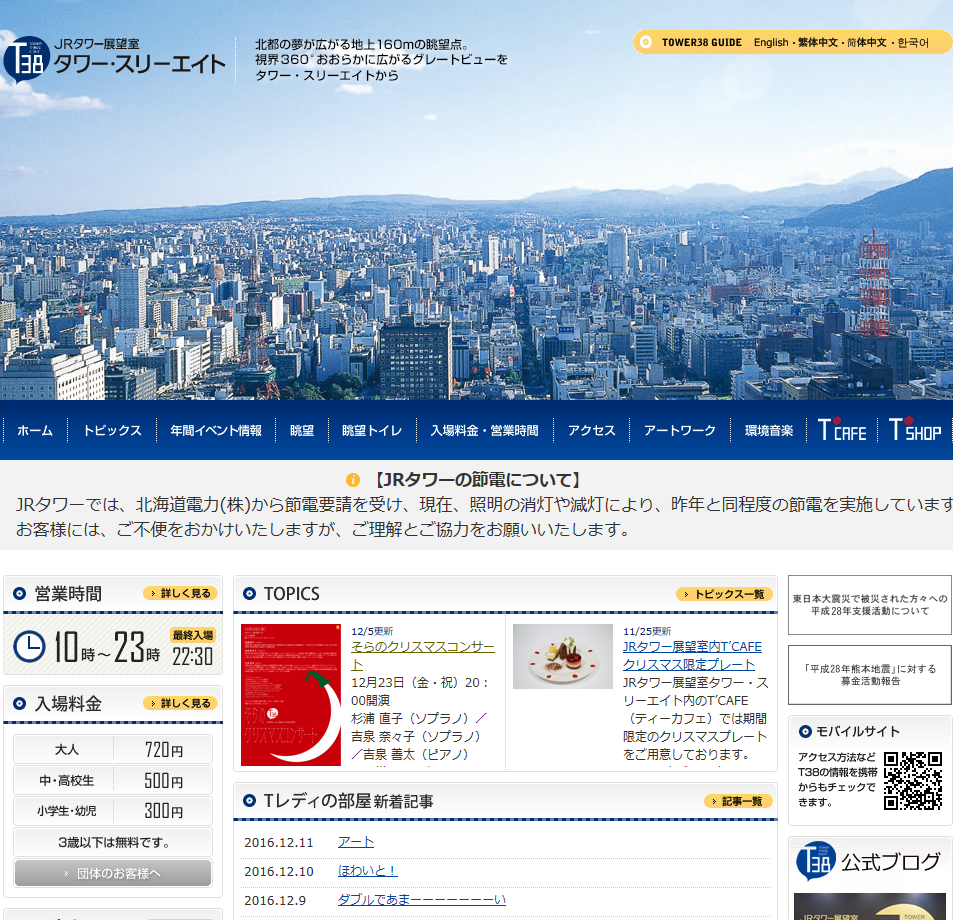Click the 300円 小学生・幼児 price

tap(163, 811)
